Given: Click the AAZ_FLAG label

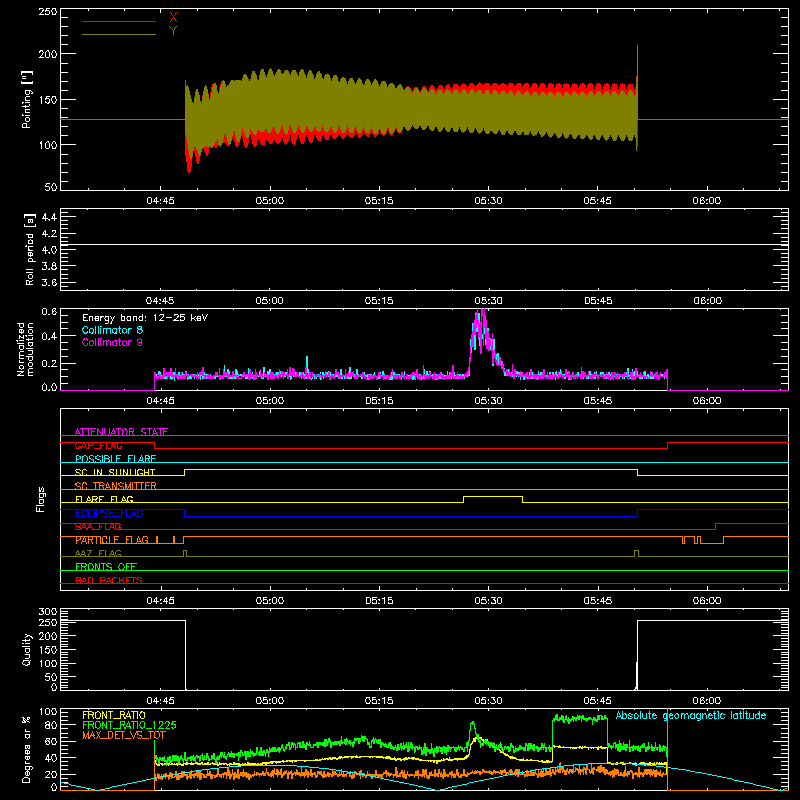Looking at the screenshot, I should [x=98, y=553].
